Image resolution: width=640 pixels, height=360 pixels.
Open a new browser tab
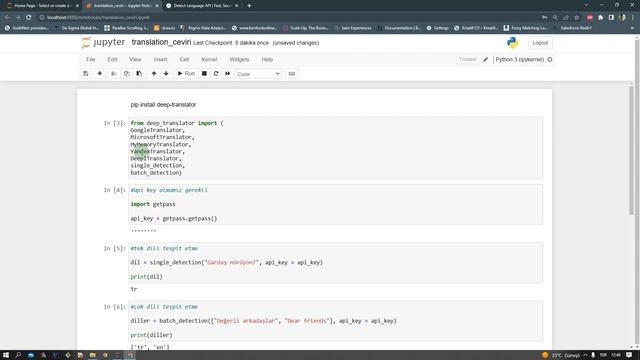click(x=249, y=6)
